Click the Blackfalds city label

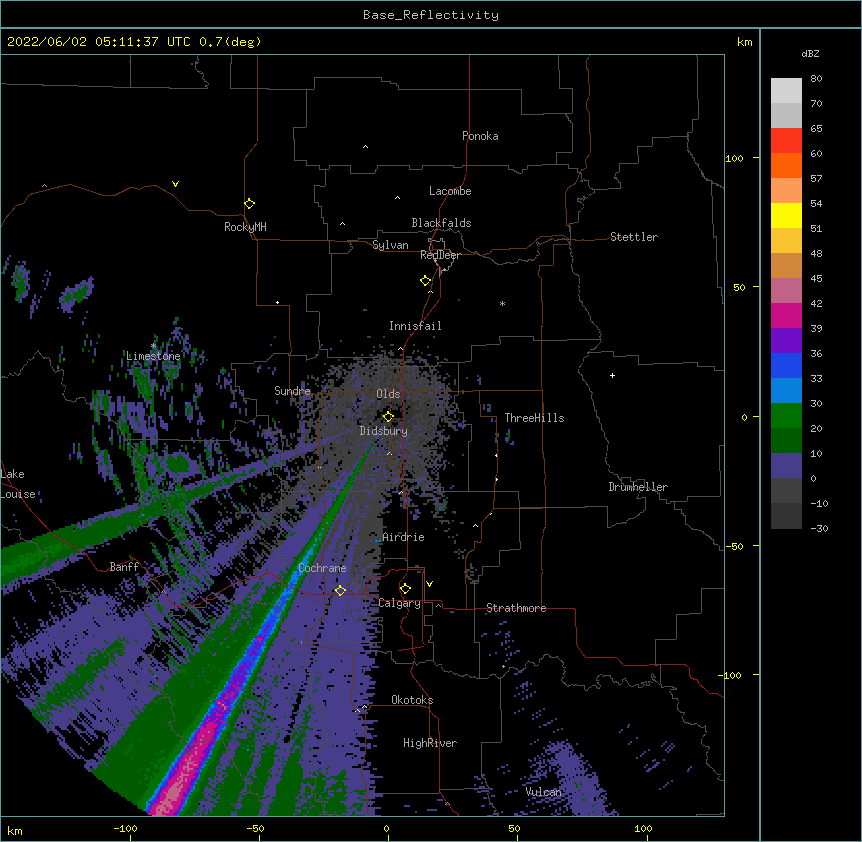coord(441,223)
